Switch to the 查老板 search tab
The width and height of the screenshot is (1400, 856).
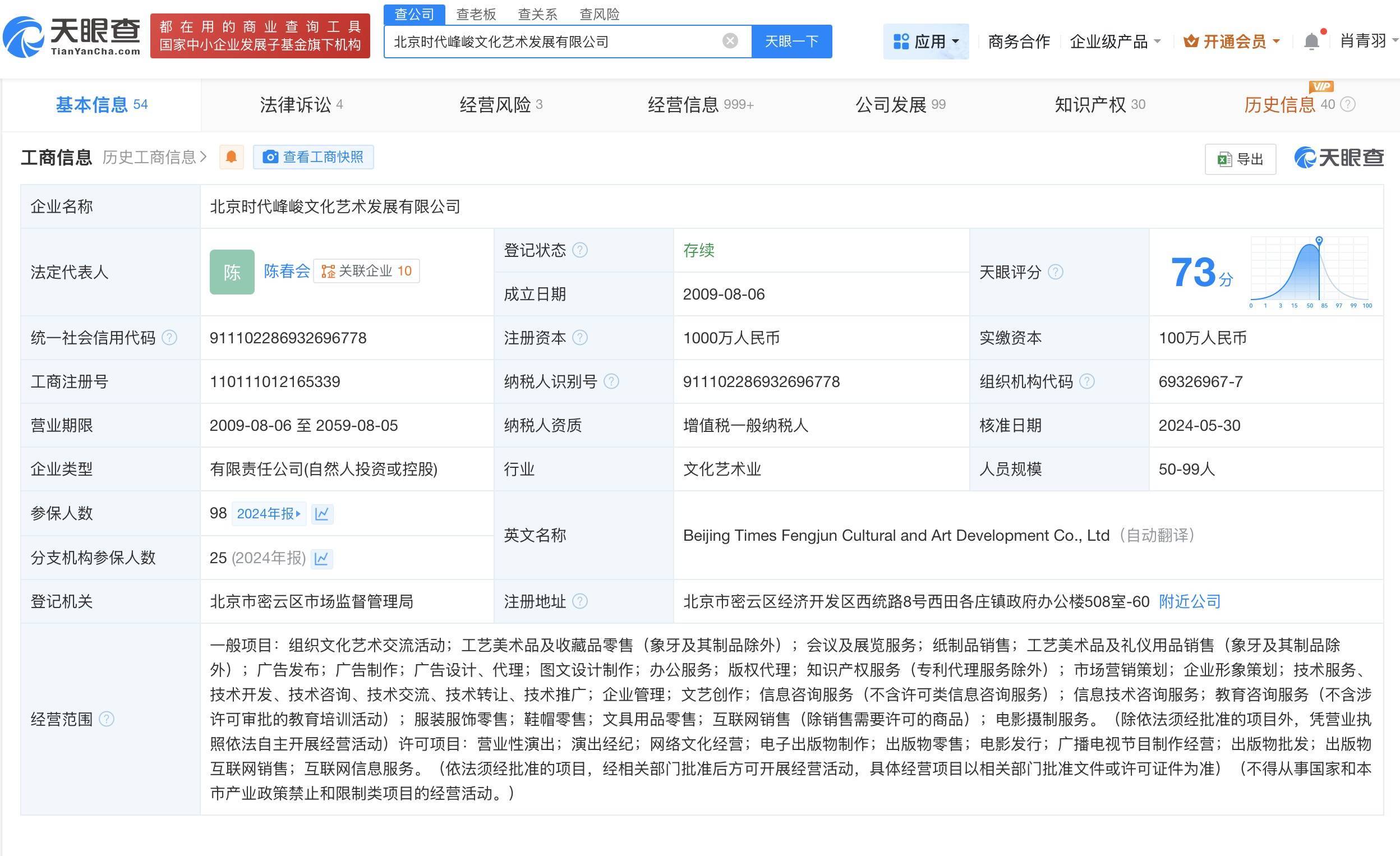[x=476, y=14]
